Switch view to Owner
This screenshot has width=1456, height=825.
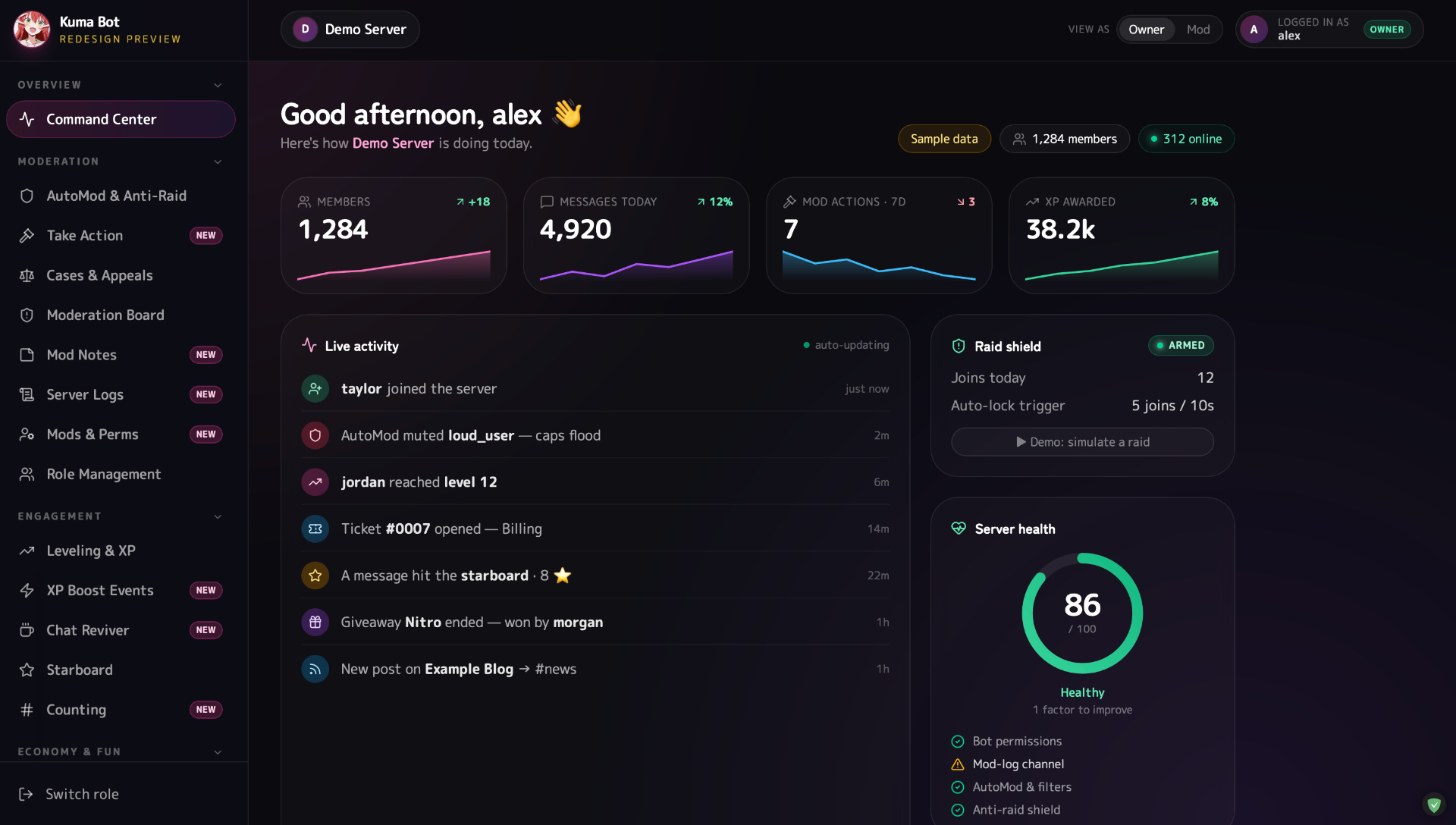(1146, 30)
